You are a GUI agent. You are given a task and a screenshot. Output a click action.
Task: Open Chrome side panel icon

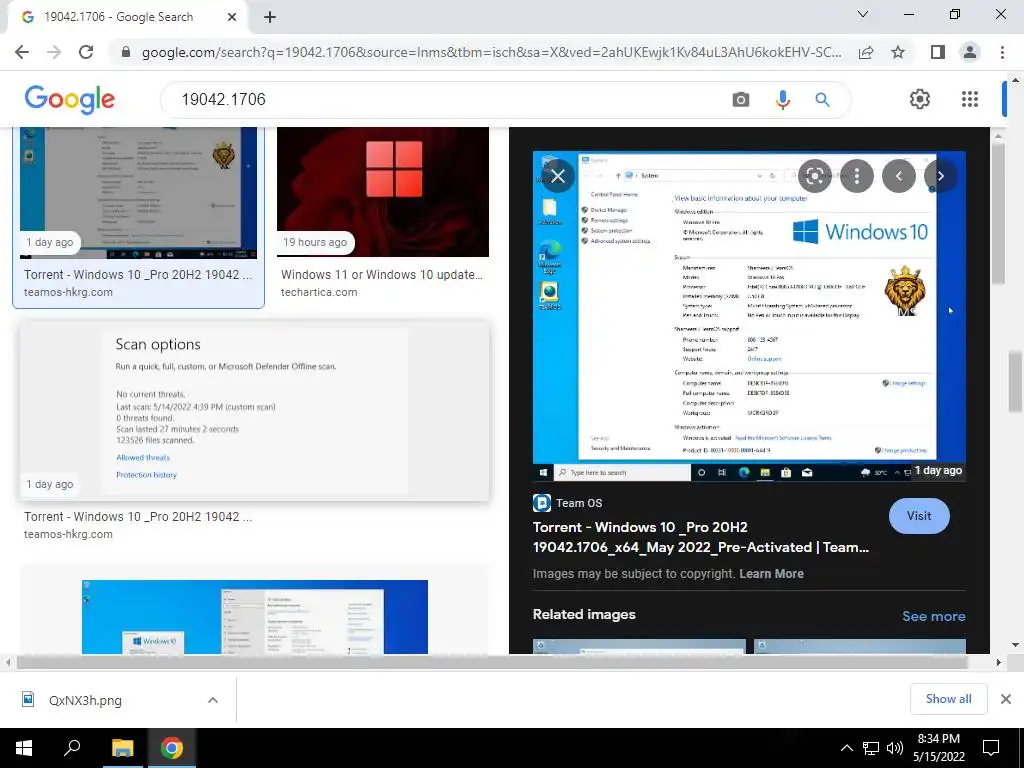(938, 52)
